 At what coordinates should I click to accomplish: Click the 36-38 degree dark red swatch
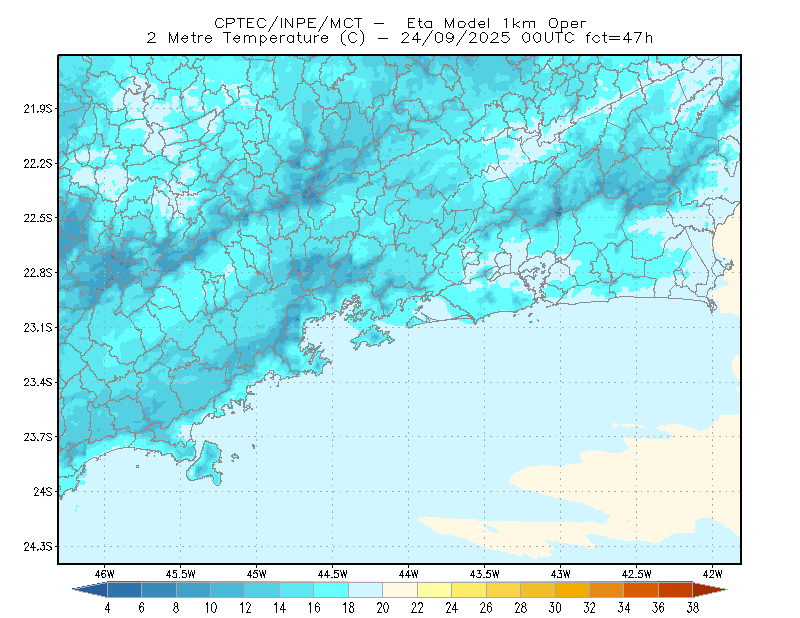[x=676, y=590]
